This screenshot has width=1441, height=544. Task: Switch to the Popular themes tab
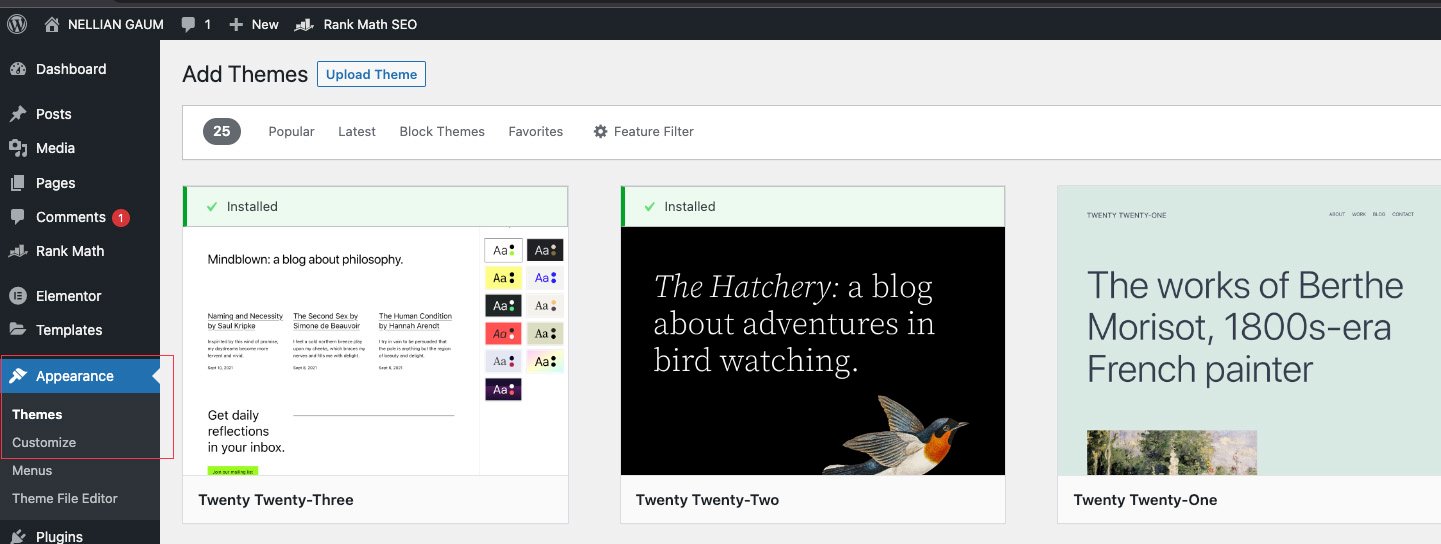[x=291, y=131]
